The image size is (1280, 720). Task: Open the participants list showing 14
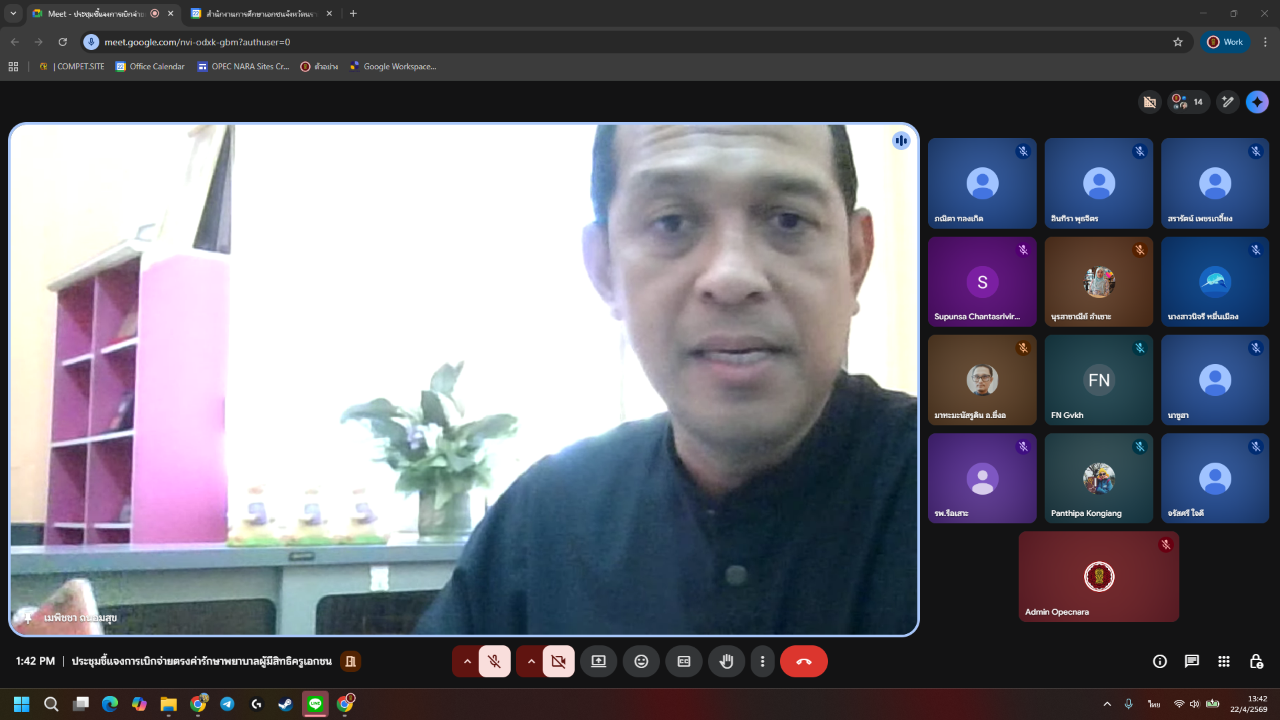point(1188,102)
